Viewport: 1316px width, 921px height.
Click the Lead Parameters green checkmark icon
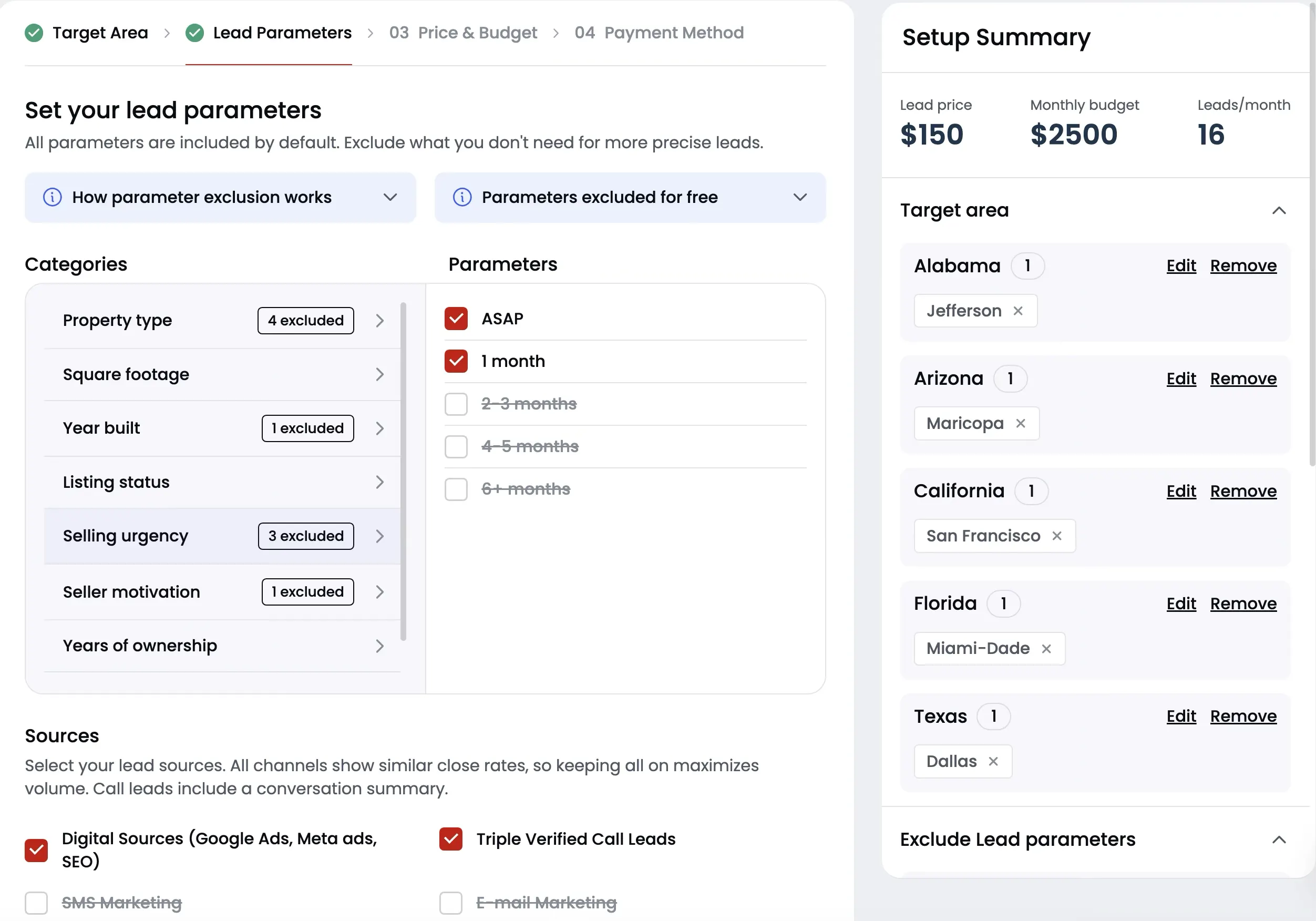pyautogui.click(x=195, y=33)
